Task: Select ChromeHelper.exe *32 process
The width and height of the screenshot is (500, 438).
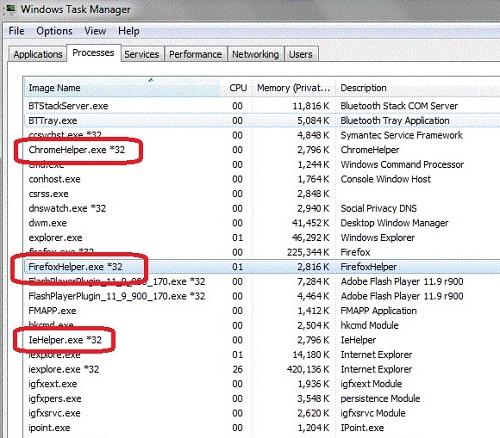Action: point(262,150)
